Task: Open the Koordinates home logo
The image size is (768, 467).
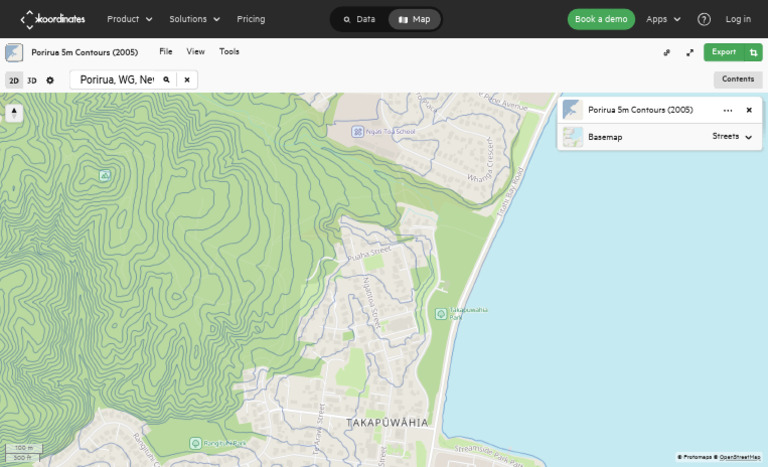Action: tap(52, 19)
